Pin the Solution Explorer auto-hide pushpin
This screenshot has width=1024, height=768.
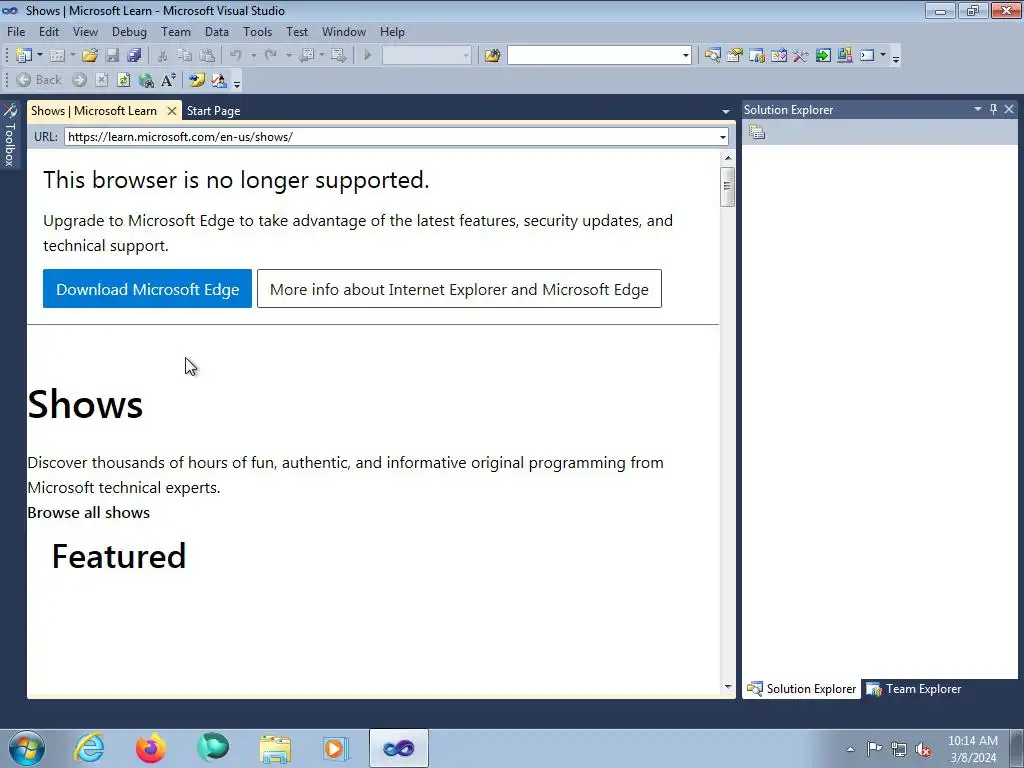(x=993, y=109)
